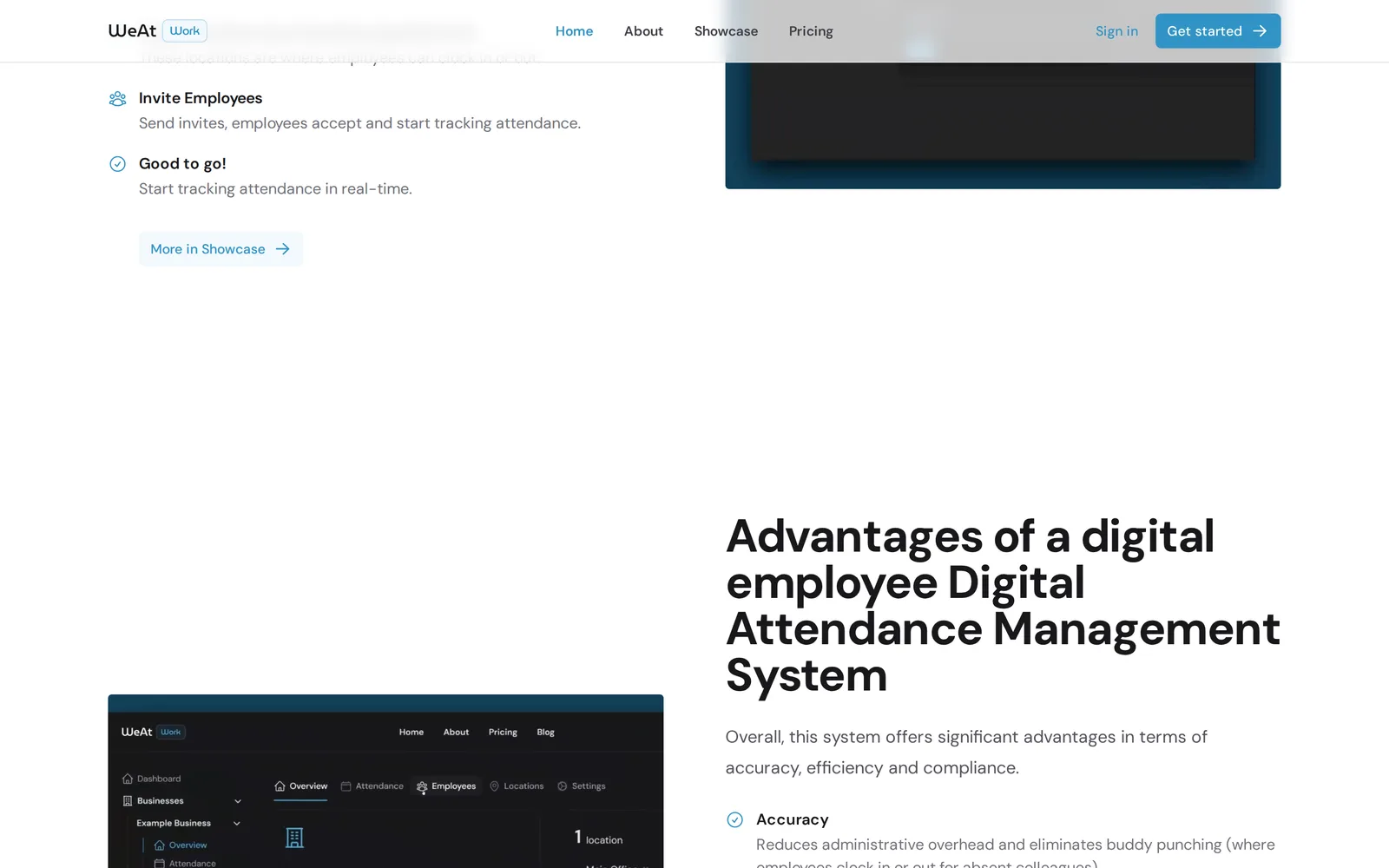
Task: Click Locations pin icon in preview tabs
Action: [x=494, y=786]
